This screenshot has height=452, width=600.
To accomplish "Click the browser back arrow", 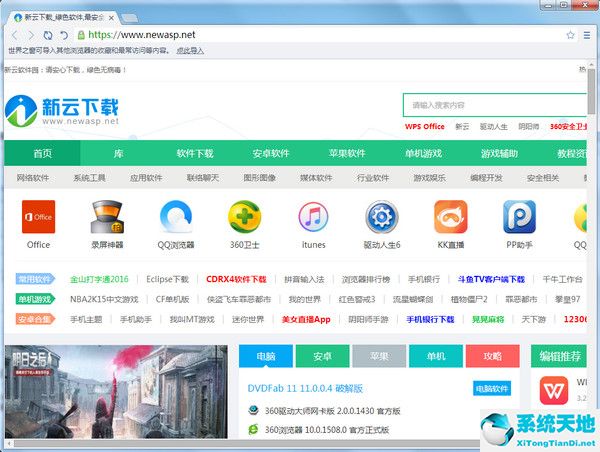I will tap(15, 35).
